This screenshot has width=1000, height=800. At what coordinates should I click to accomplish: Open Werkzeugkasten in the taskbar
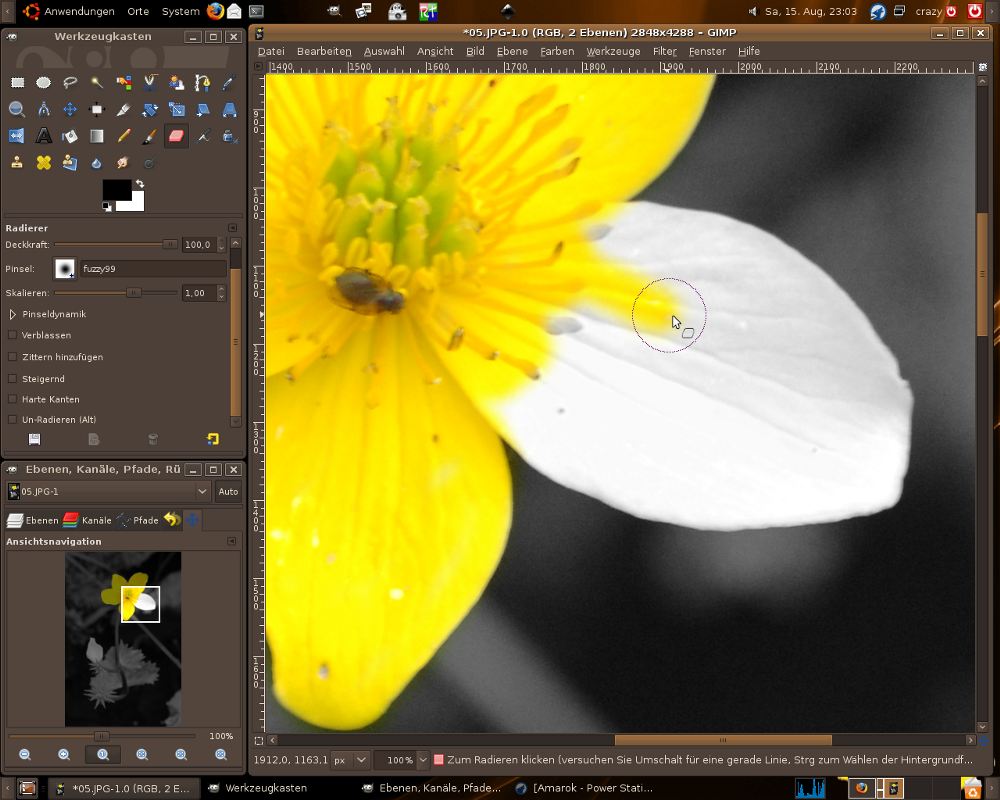pyautogui.click(x=258, y=788)
